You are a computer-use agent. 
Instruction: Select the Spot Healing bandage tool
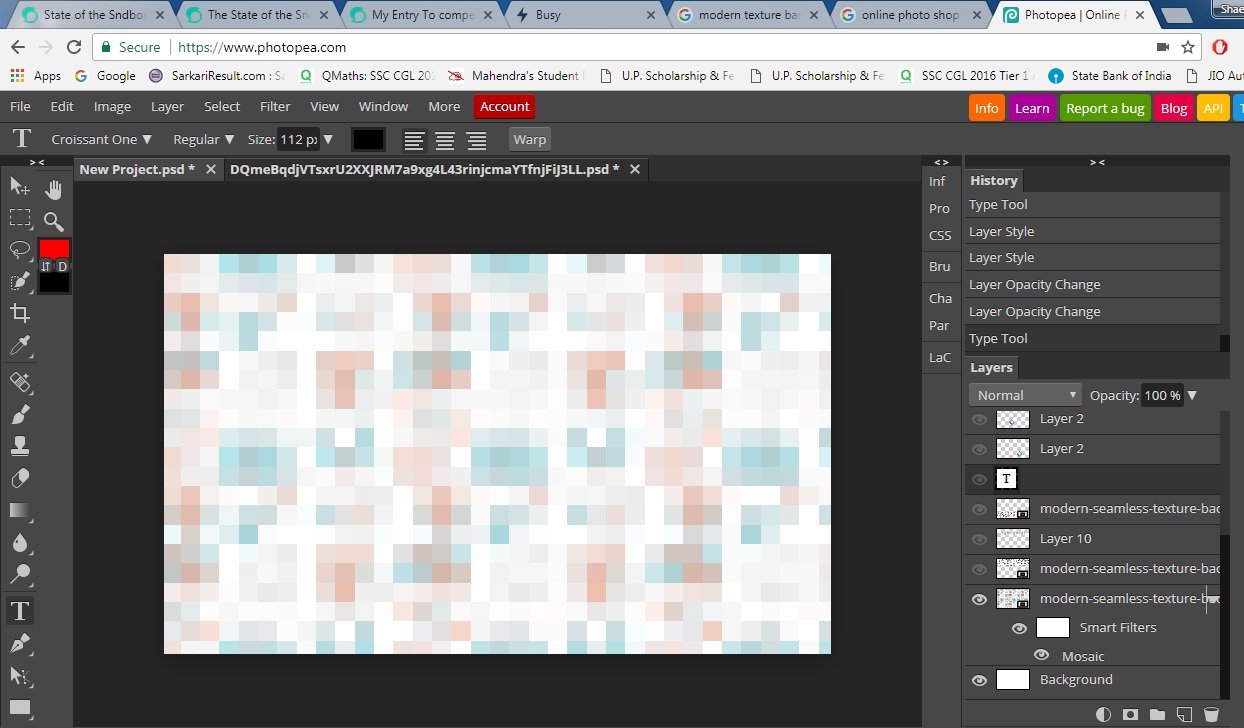pos(20,381)
